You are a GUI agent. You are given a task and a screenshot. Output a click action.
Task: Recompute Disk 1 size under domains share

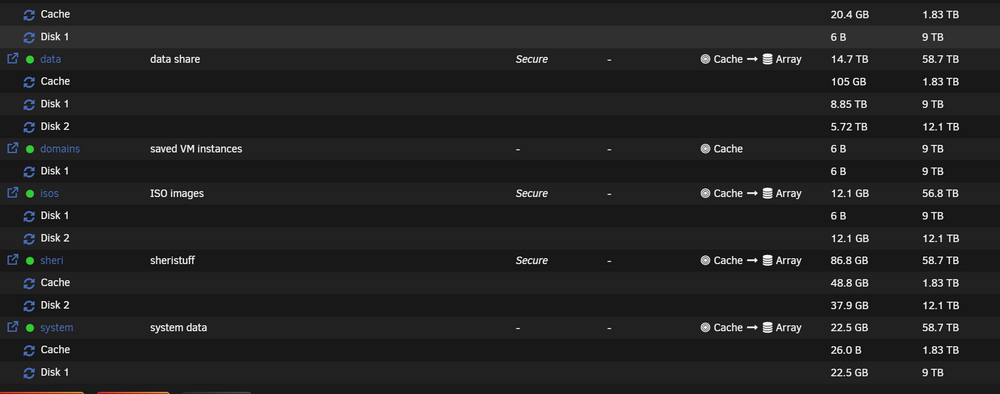29,171
